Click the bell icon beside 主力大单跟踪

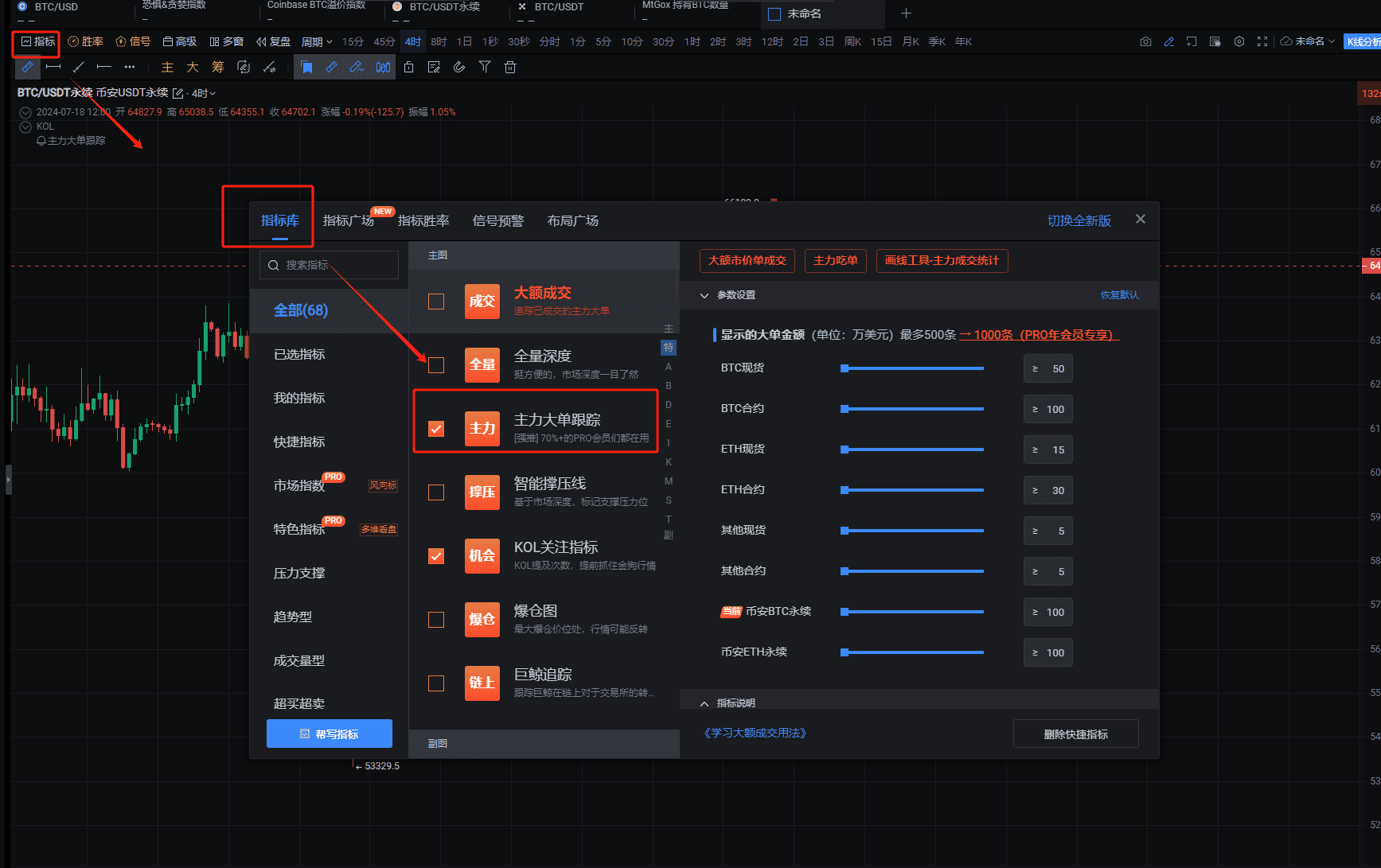tap(41, 141)
